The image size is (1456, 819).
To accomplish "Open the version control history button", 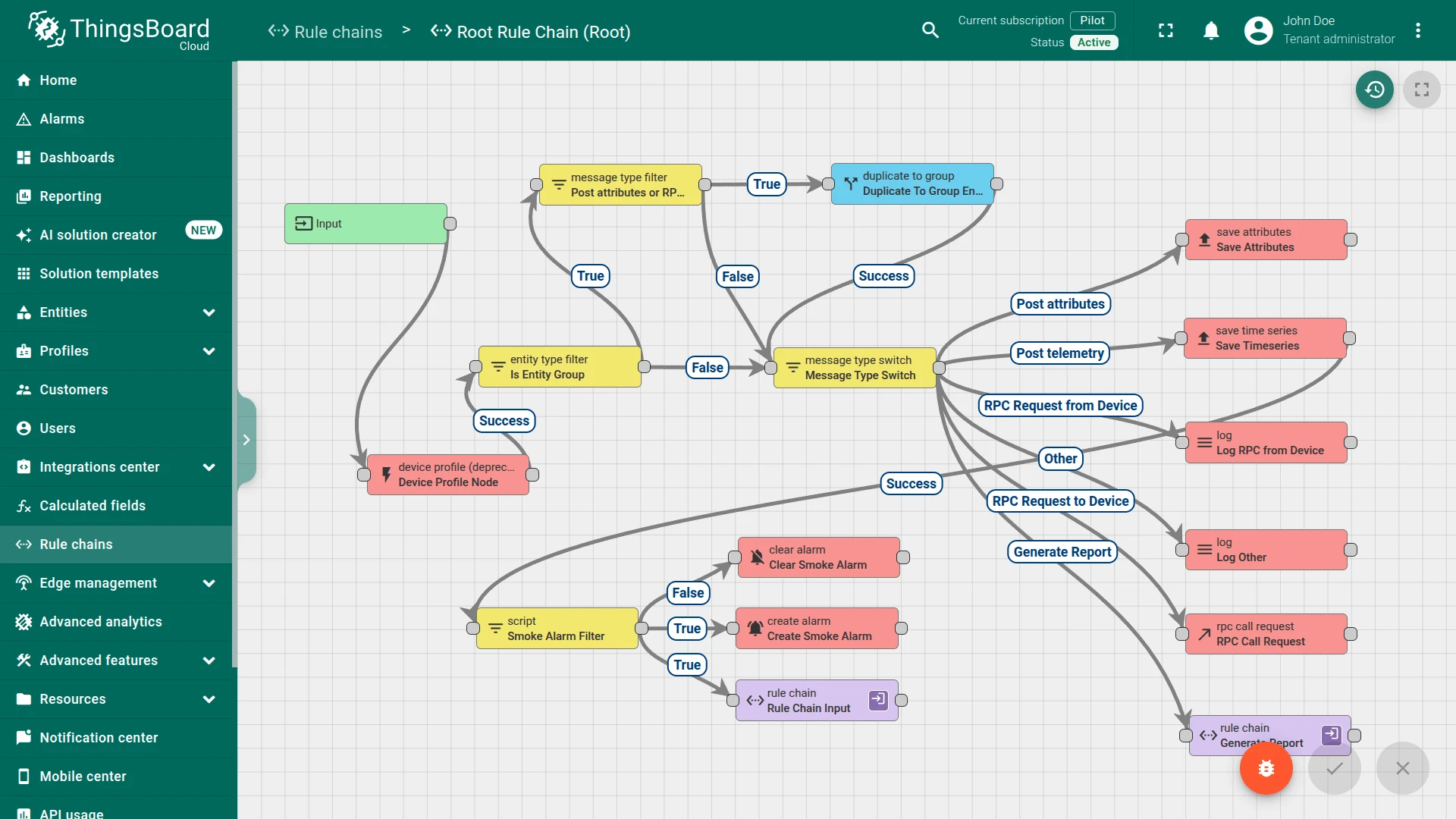I will coord(1374,89).
